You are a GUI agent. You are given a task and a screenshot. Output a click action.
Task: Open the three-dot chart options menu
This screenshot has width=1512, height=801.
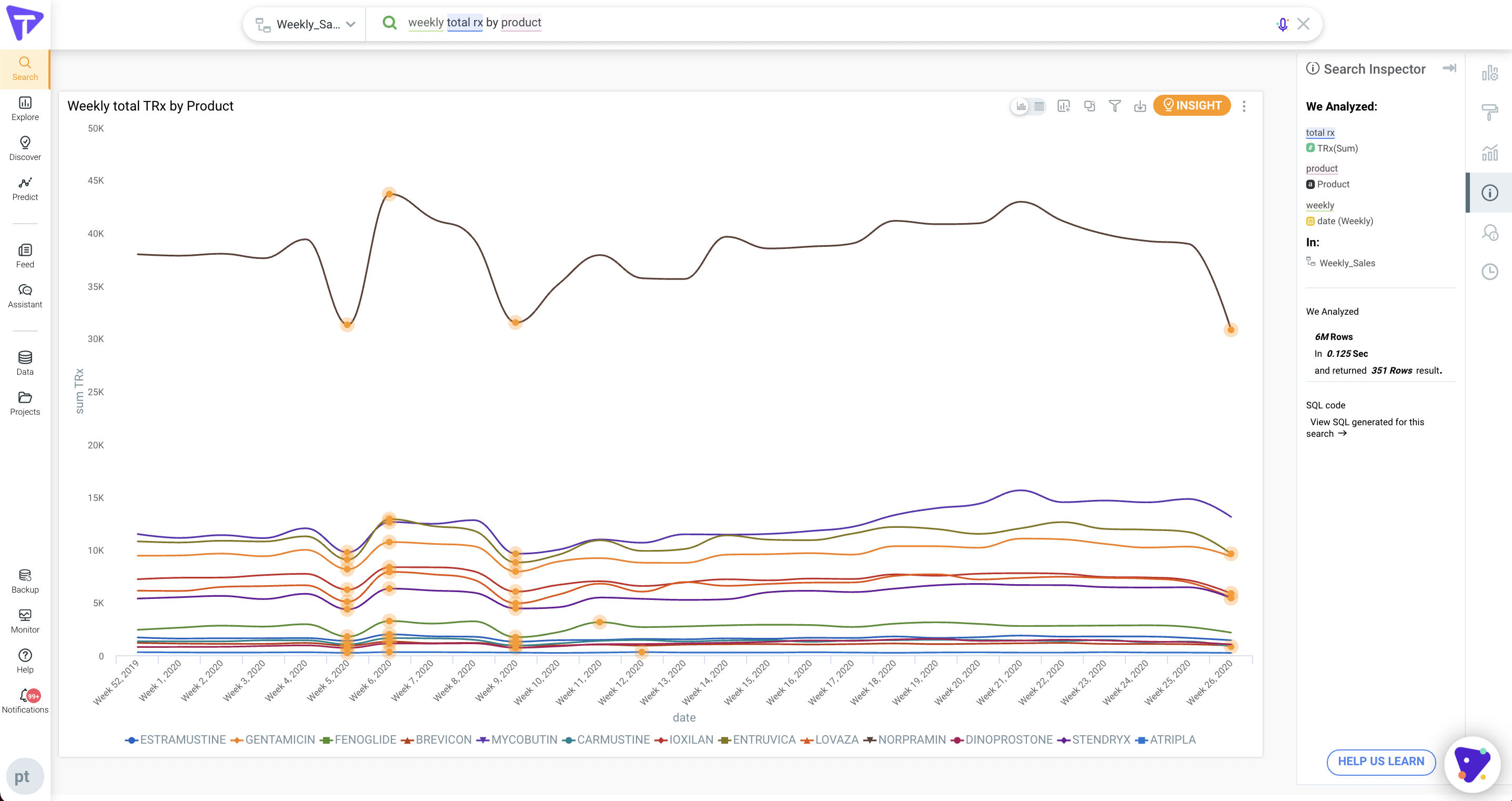coord(1244,106)
